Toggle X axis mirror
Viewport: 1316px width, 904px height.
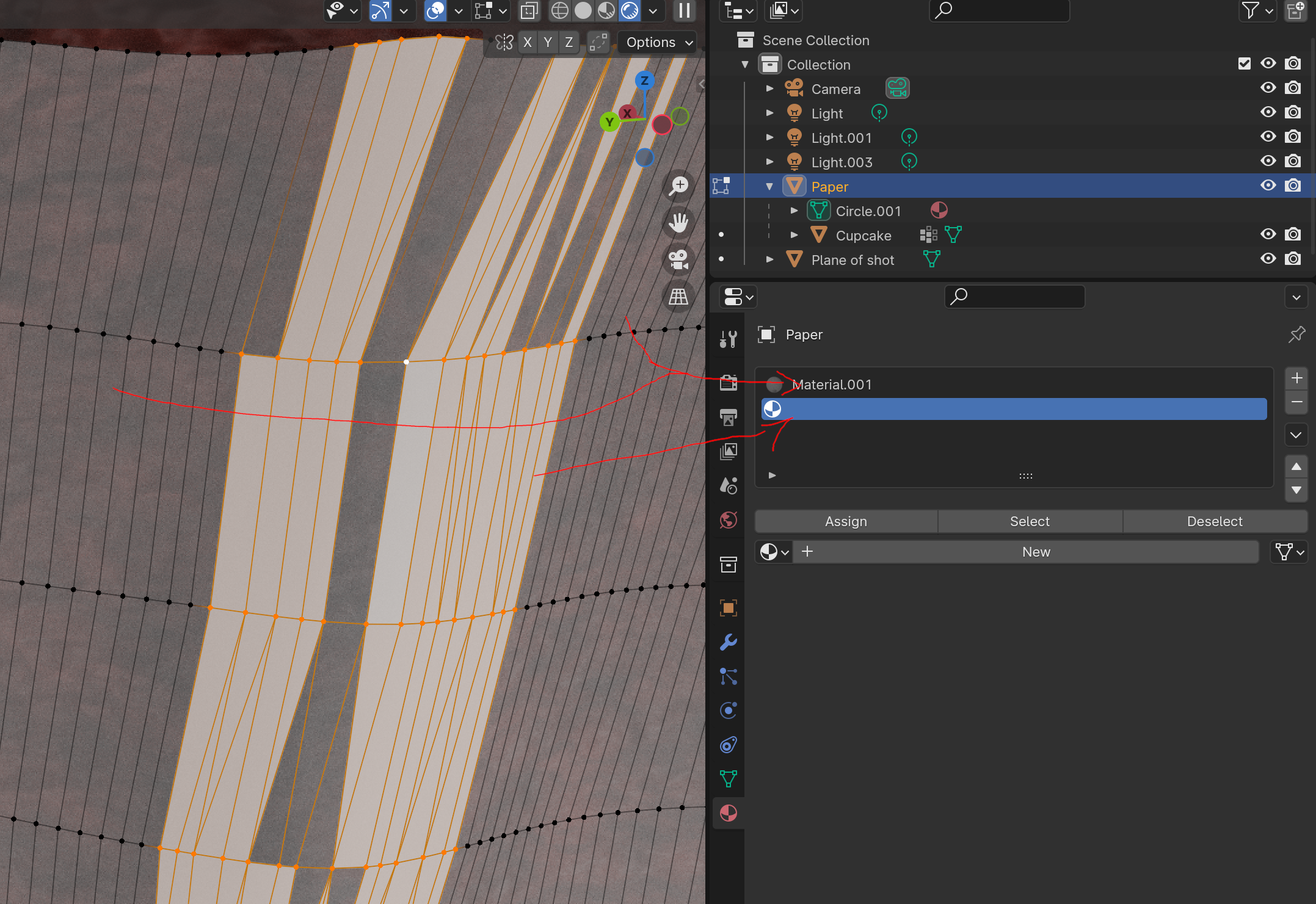(528, 42)
